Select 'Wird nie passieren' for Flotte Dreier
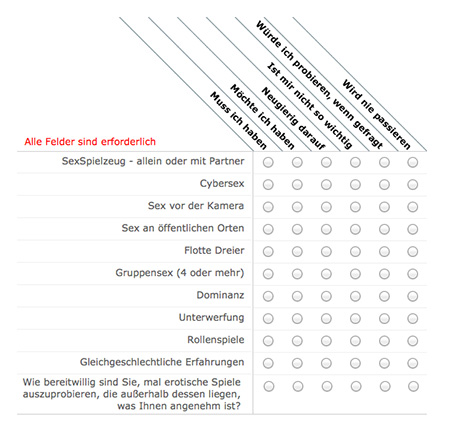Viewport: 450px width, 425px height. pyautogui.click(x=413, y=252)
